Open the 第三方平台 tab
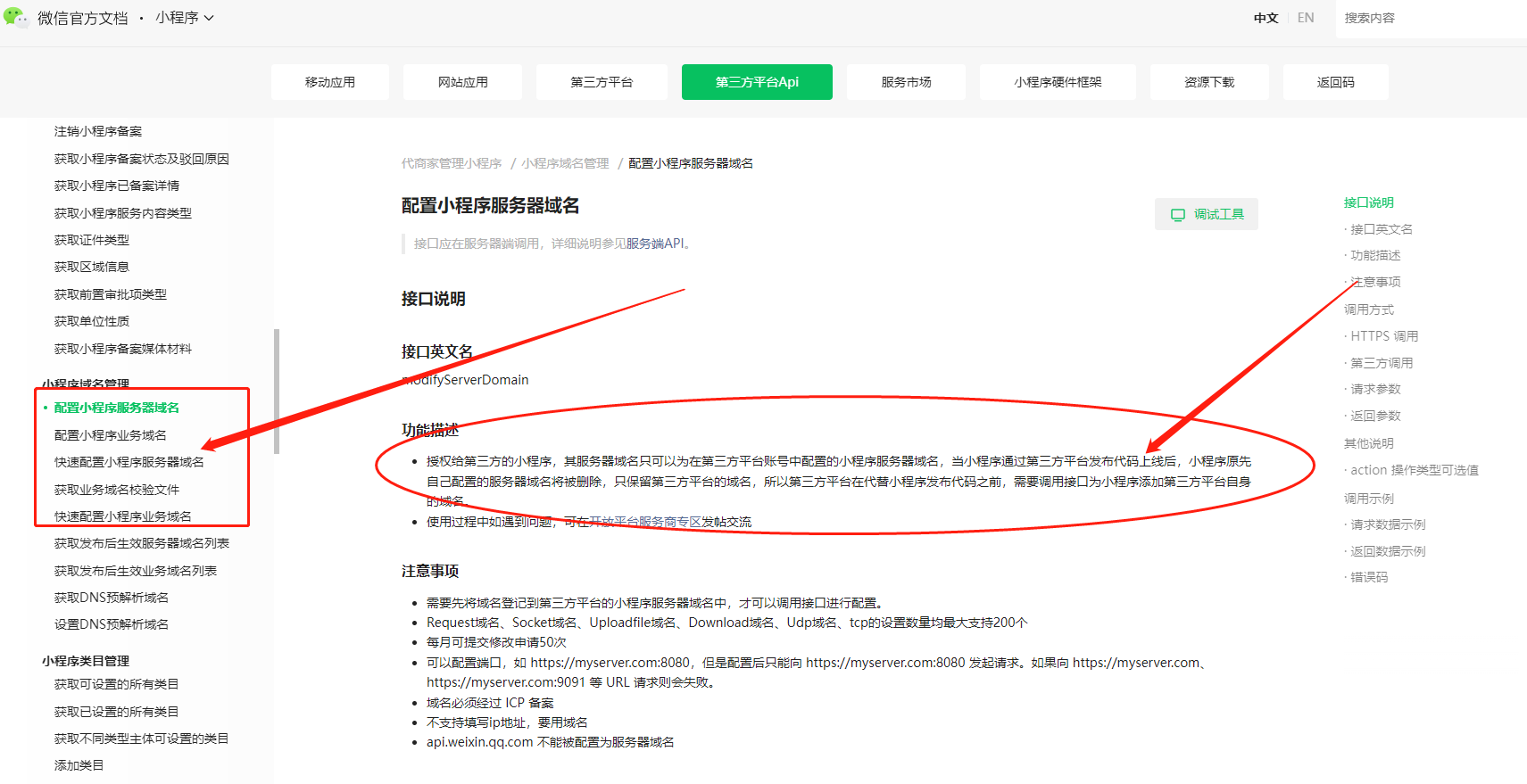Viewport: 1527px width, 784px height. tap(602, 82)
